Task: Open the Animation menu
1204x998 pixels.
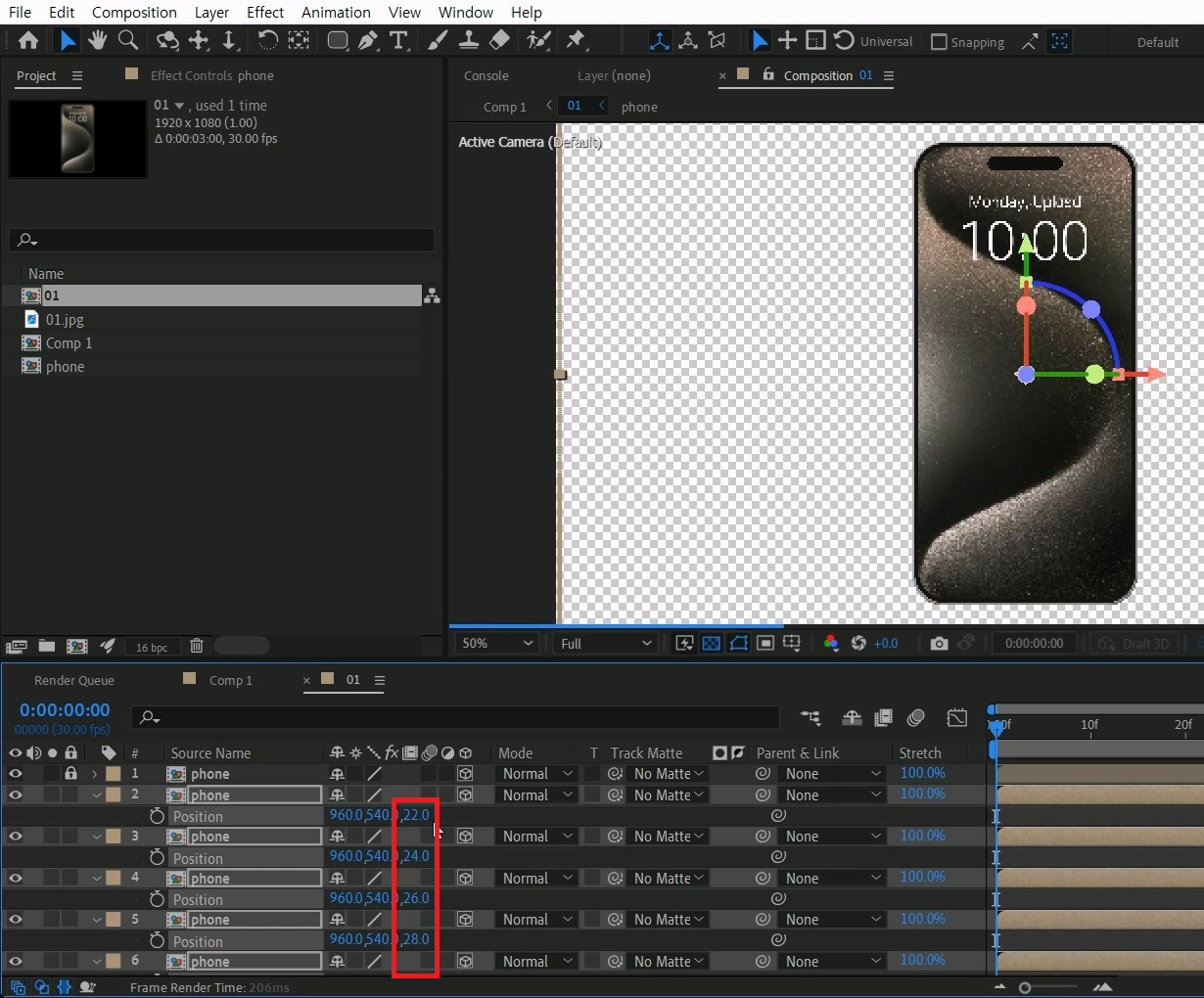Action: click(x=336, y=13)
